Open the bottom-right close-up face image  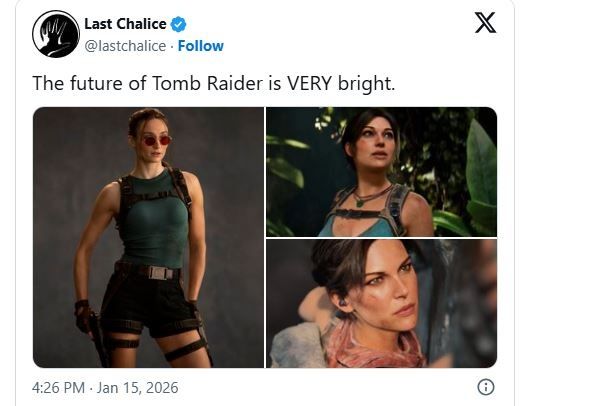point(381,303)
